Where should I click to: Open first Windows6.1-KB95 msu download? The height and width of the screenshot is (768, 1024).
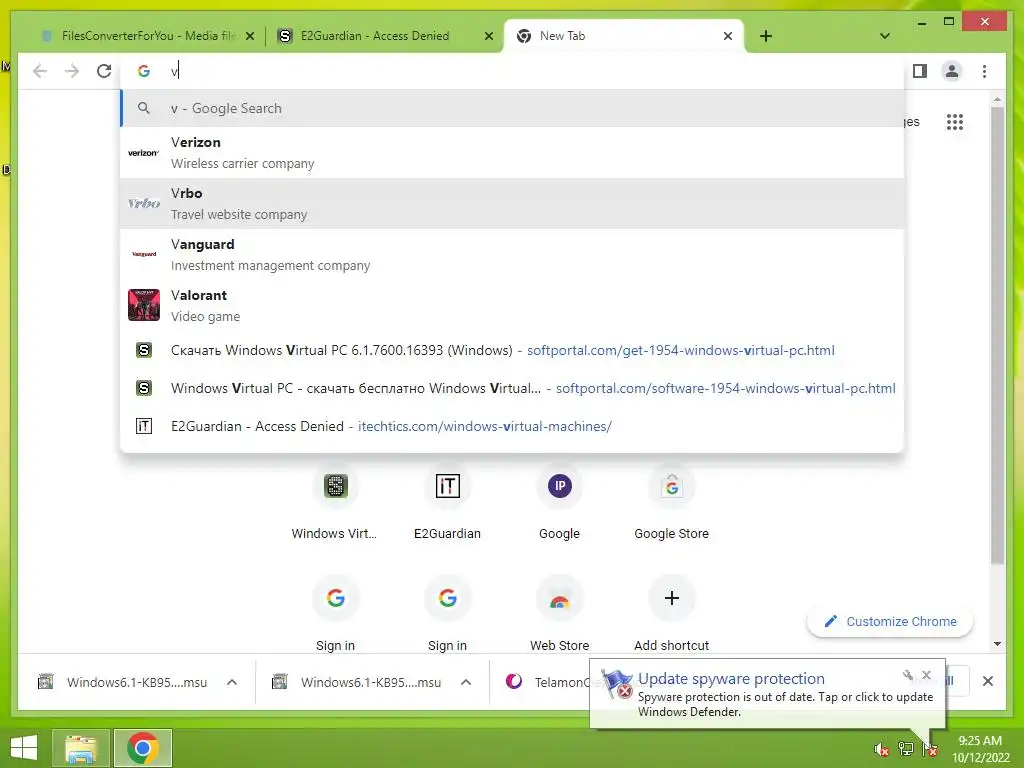tap(124, 682)
